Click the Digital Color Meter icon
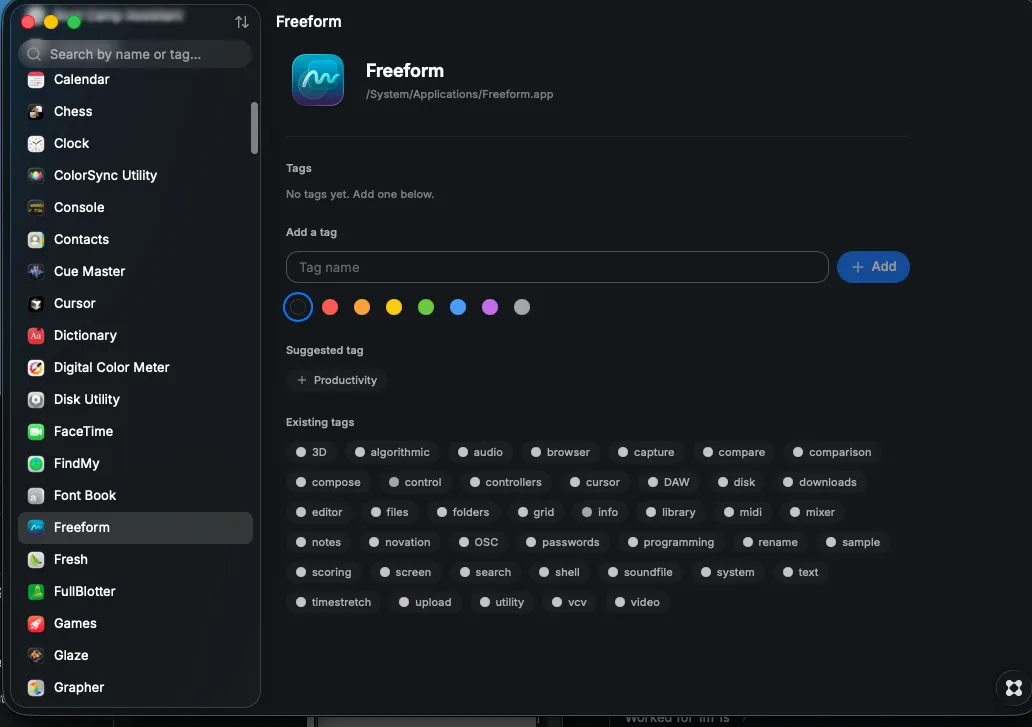This screenshot has height=727, width=1032. point(36,368)
